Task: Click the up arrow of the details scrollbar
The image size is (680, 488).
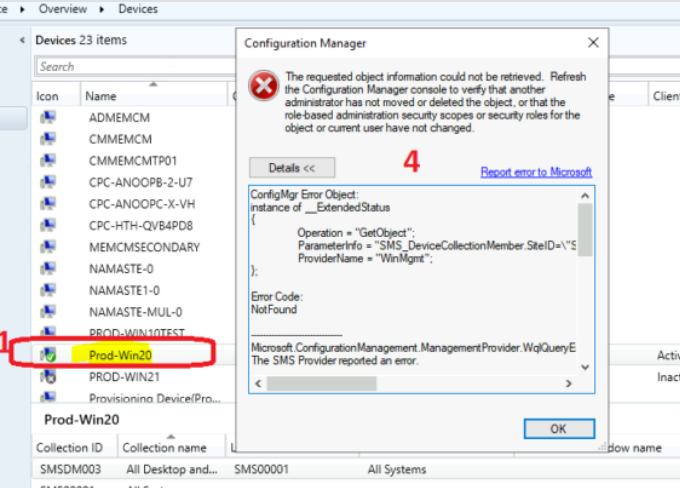Action: tap(585, 196)
